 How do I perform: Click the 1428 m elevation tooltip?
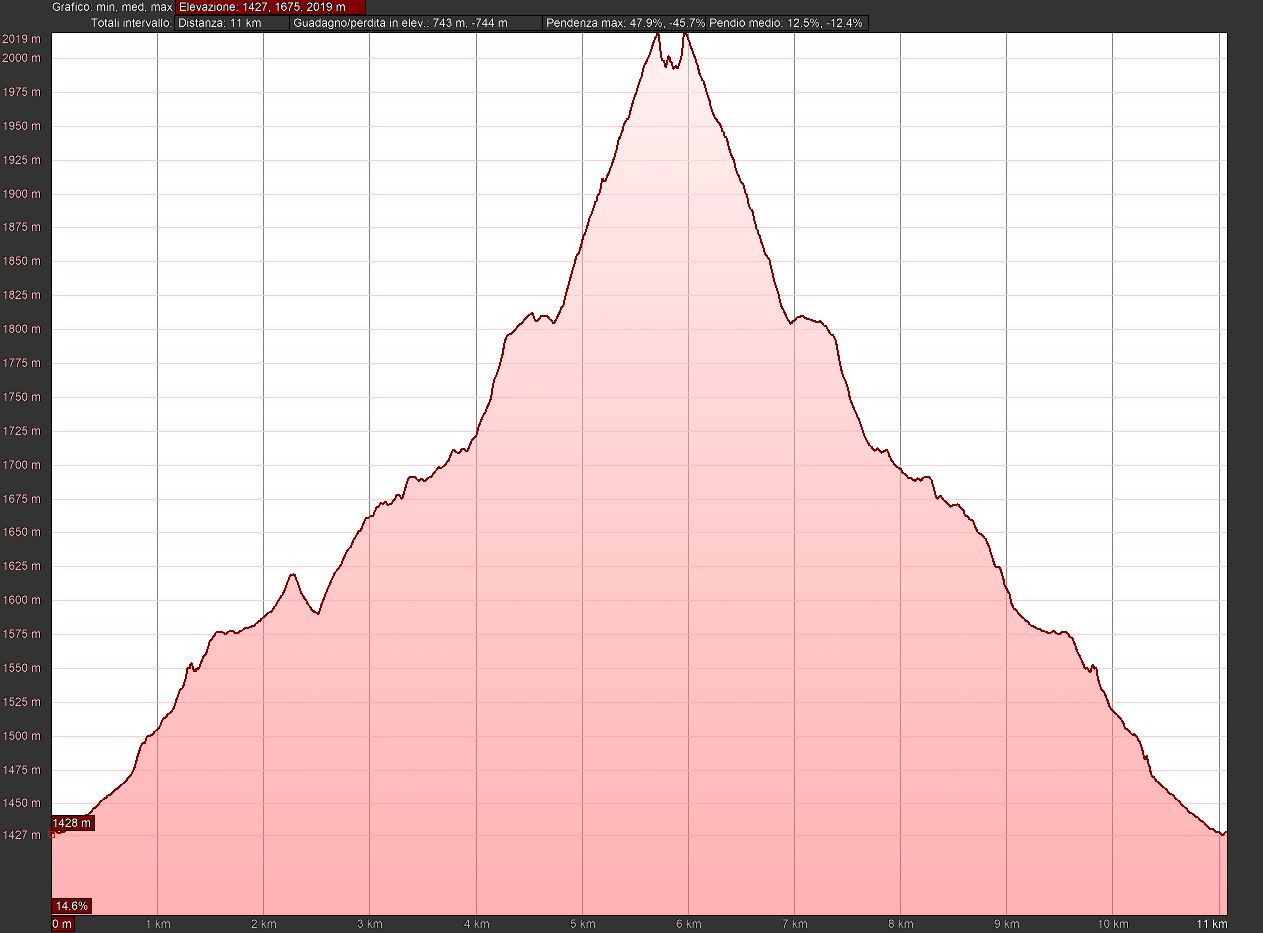72,823
